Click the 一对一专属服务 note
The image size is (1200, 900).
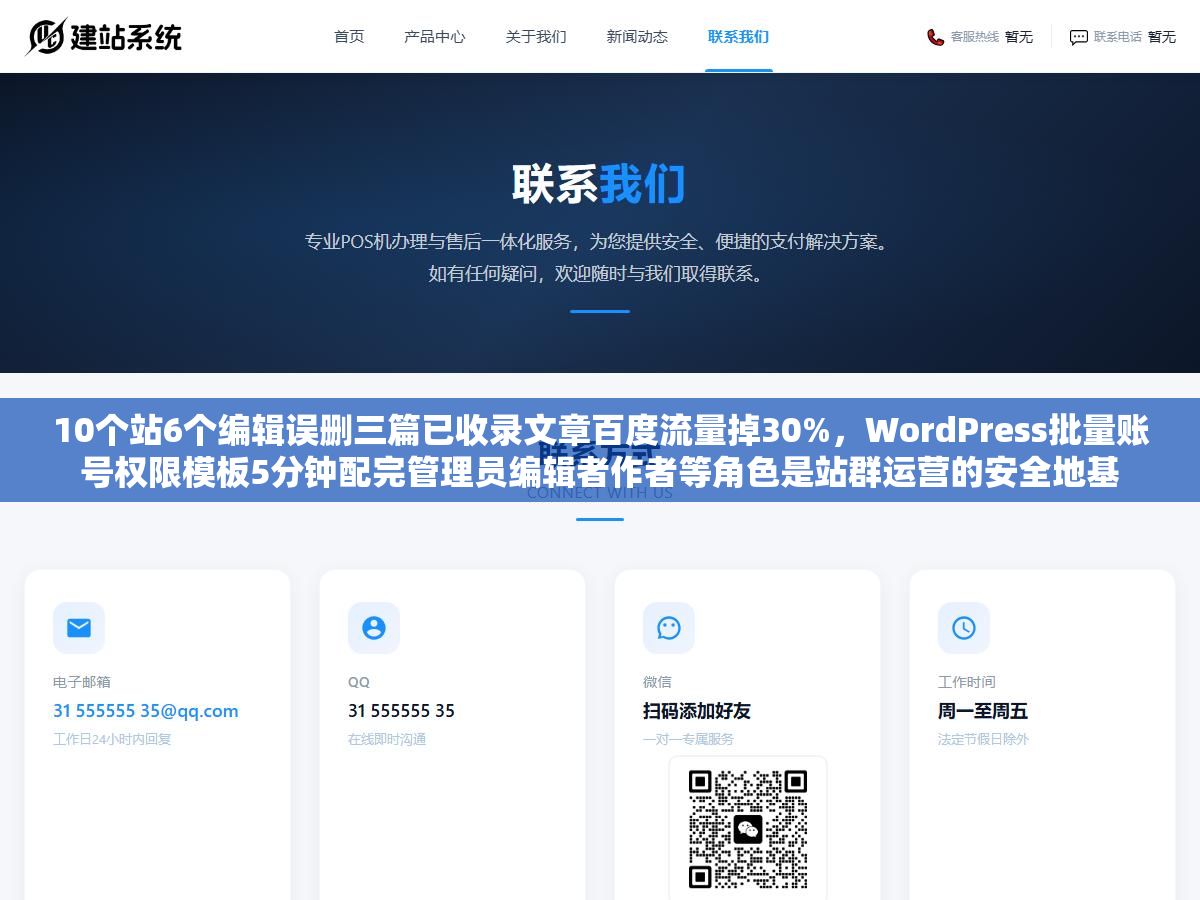coord(689,739)
